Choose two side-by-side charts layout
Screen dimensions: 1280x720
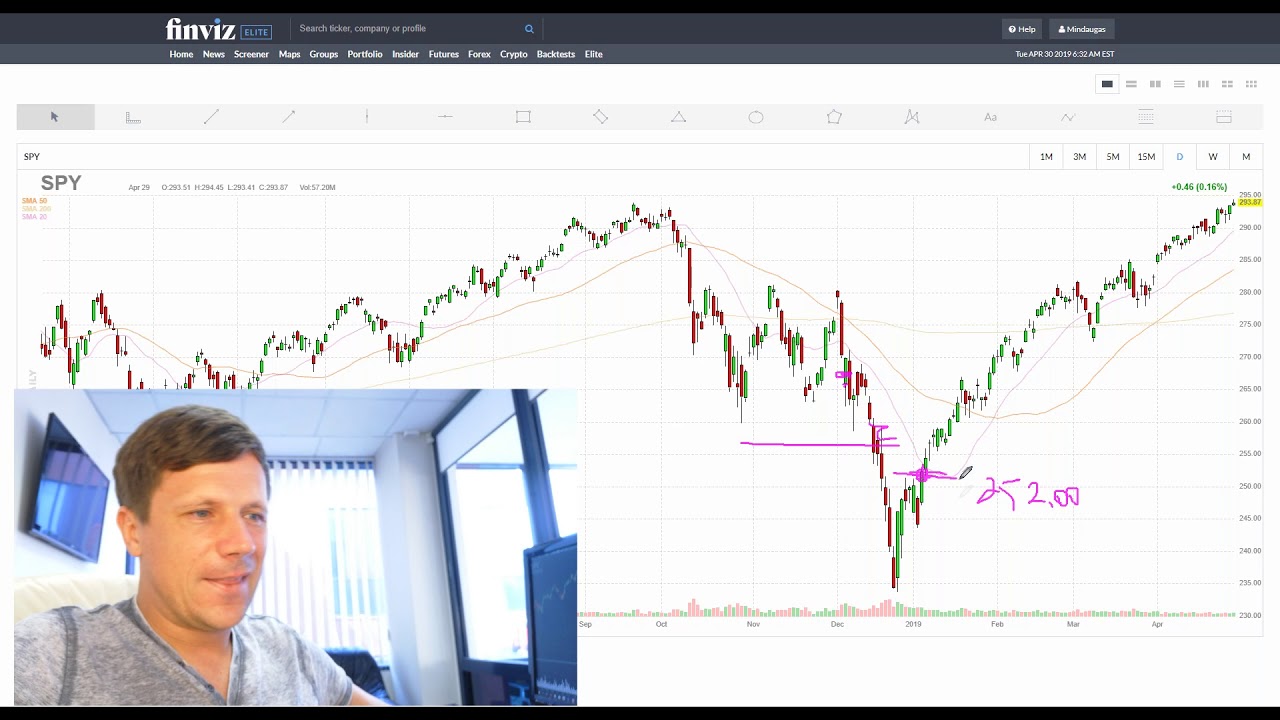pyautogui.click(x=1155, y=84)
